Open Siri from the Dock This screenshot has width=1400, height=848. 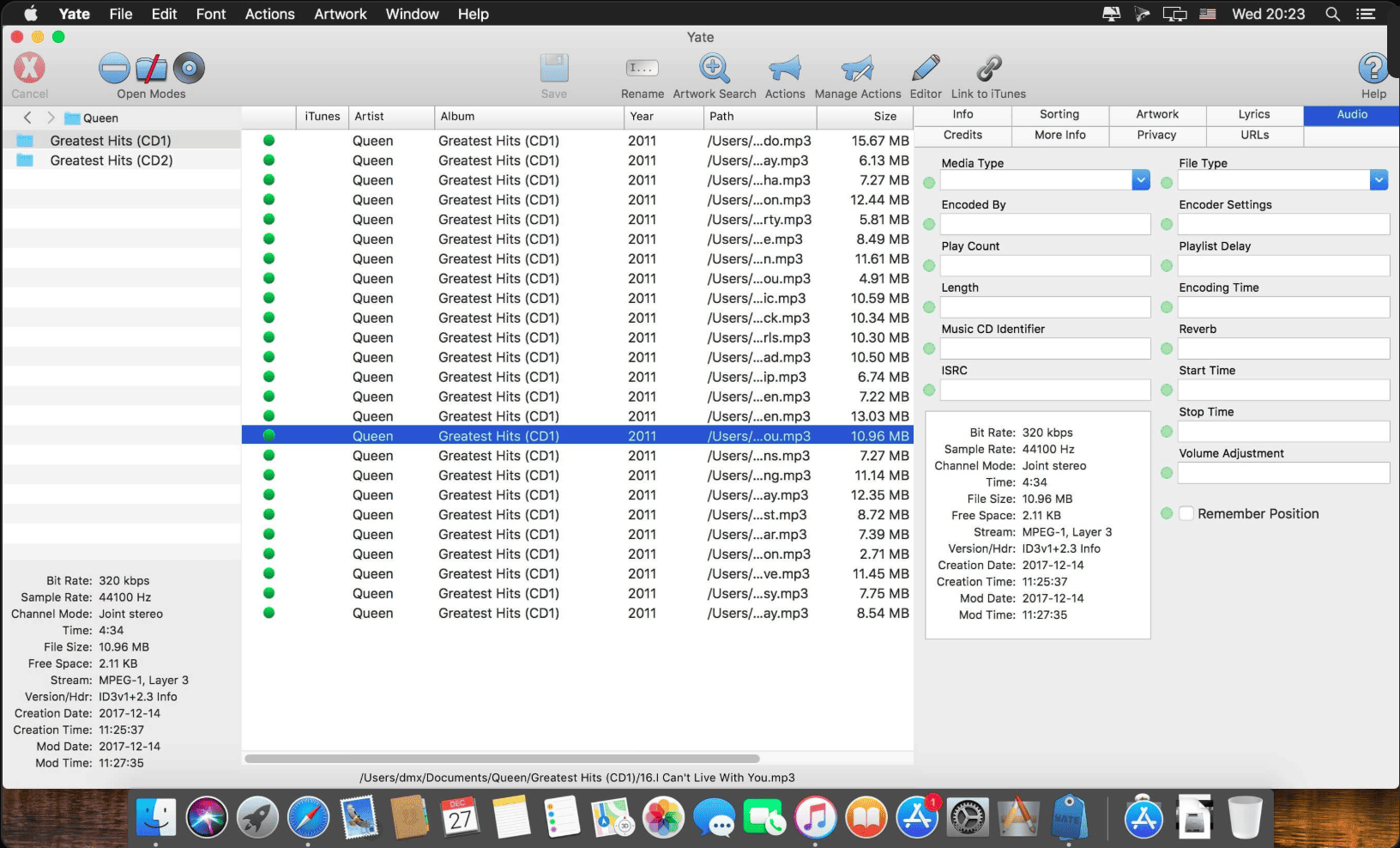[x=207, y=817]
